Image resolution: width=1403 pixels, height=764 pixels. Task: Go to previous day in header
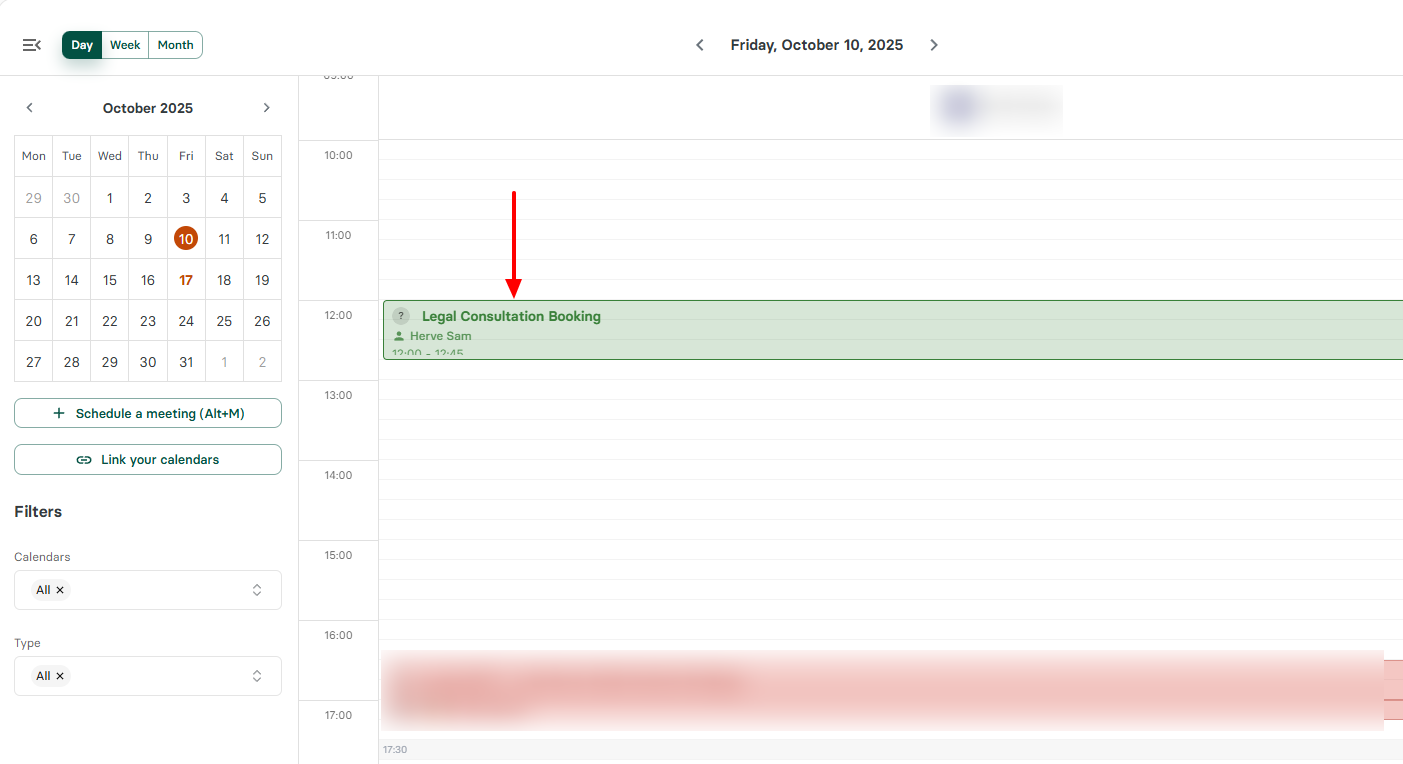point(700,45)
